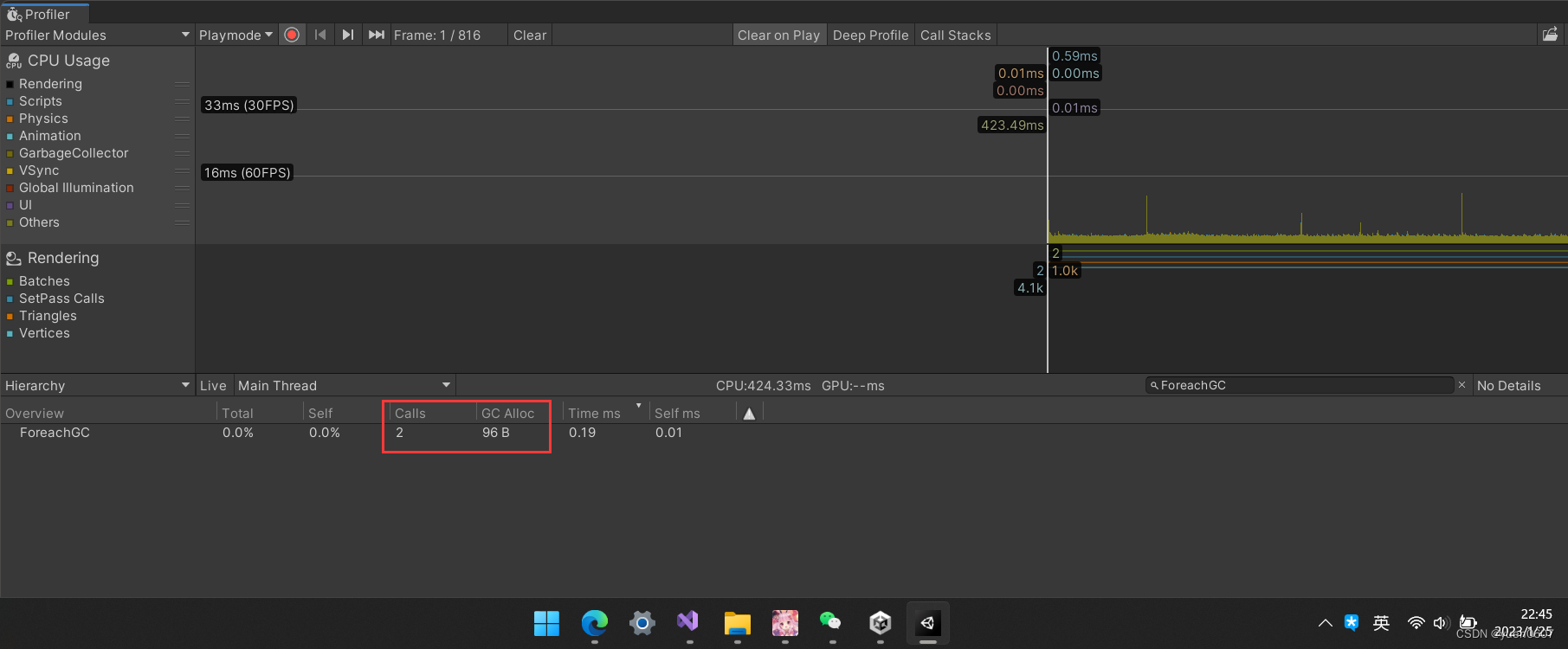Click the Rendering module icon
Image resolution: width=1568 pixels, height=649 pixels.
point(14,258)
